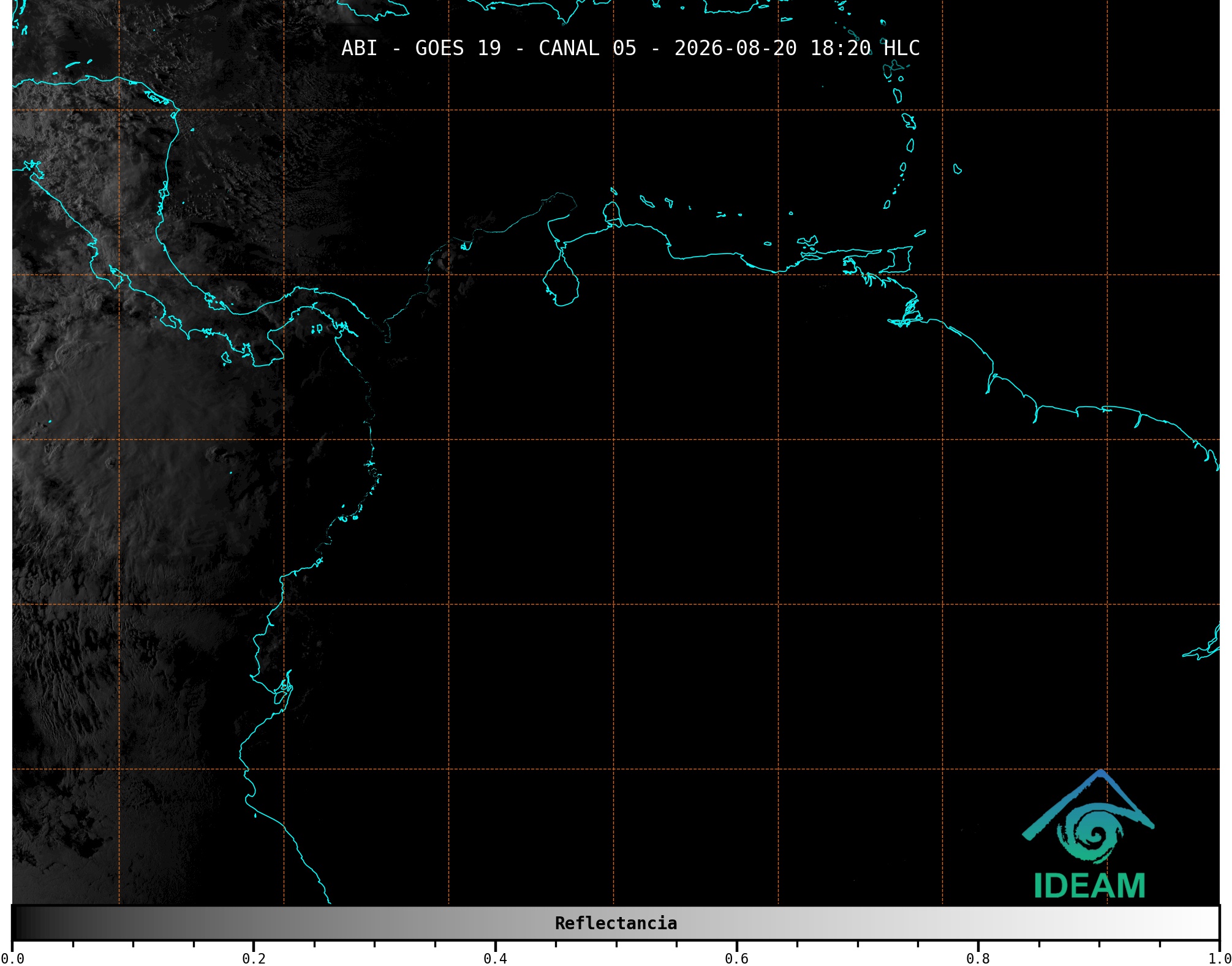This screenshot has height=966, width=1232.
Task: Click the '0.4' colorbar tick label
Action: pyautogui.click(x=495, y=959)
